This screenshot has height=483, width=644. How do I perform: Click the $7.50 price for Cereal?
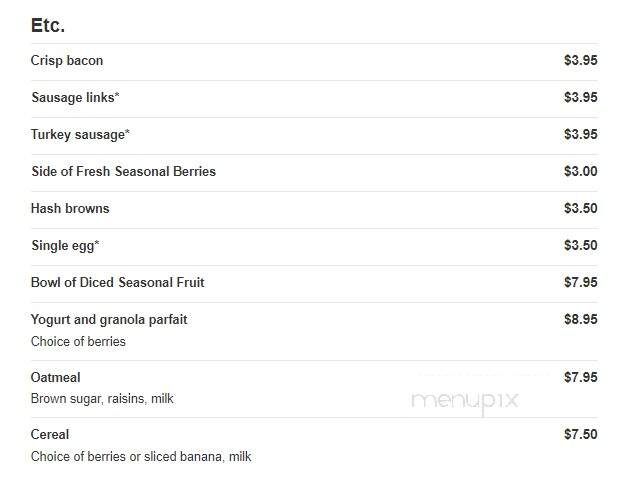coord(581,434)
